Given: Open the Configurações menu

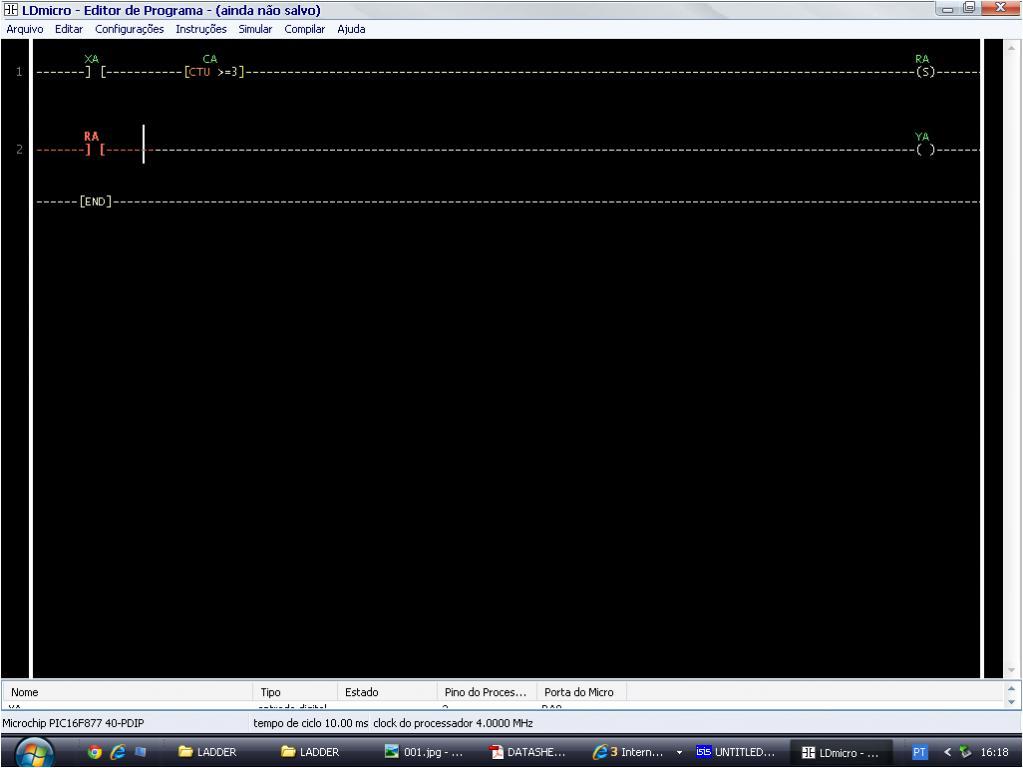Looking at the screenshot, I should [x=129, y=29].
